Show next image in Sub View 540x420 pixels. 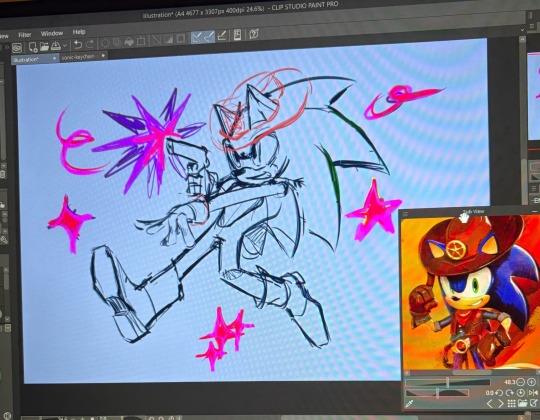pos(501,403)
